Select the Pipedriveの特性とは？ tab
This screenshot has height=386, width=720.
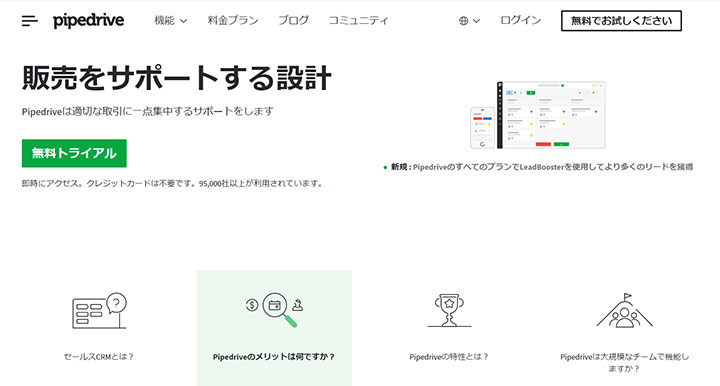[x=449, y=357]
